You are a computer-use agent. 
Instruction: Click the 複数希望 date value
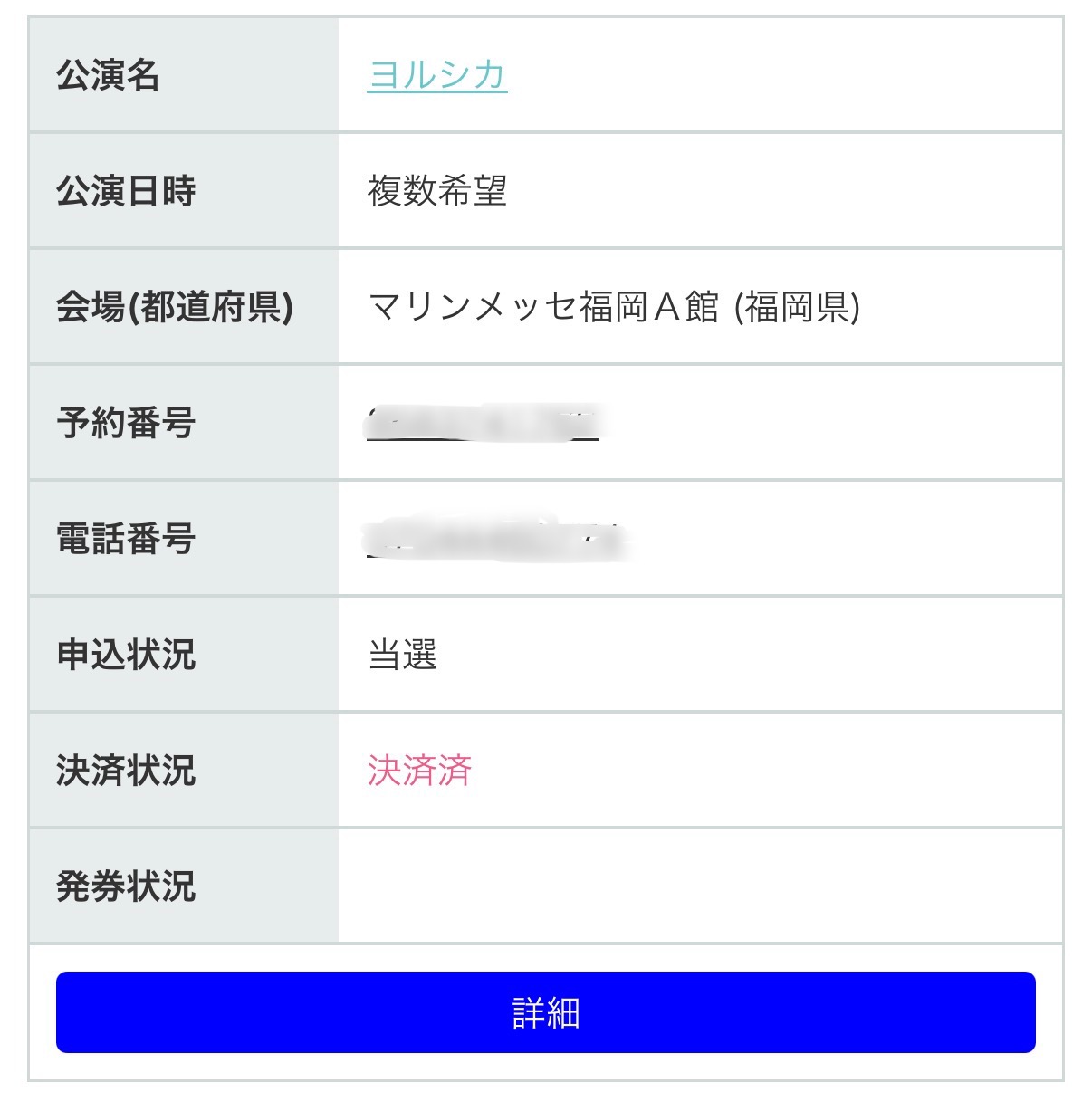pos(436,191)
